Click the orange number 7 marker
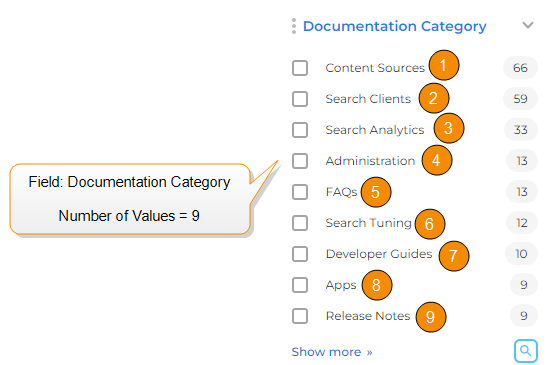Screen dimensions: 547x365 point(454,256)
